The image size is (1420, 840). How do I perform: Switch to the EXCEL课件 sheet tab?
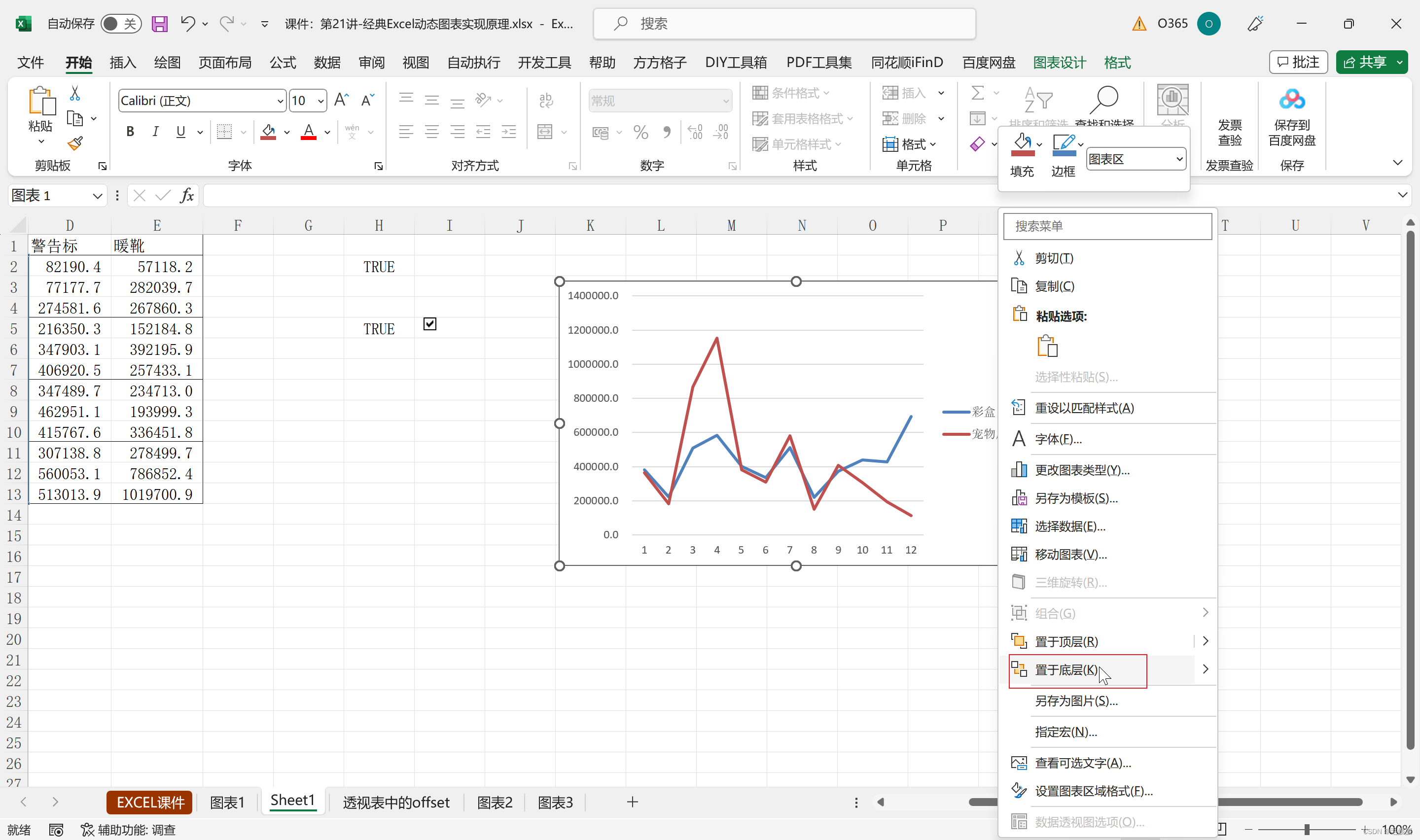150,803
